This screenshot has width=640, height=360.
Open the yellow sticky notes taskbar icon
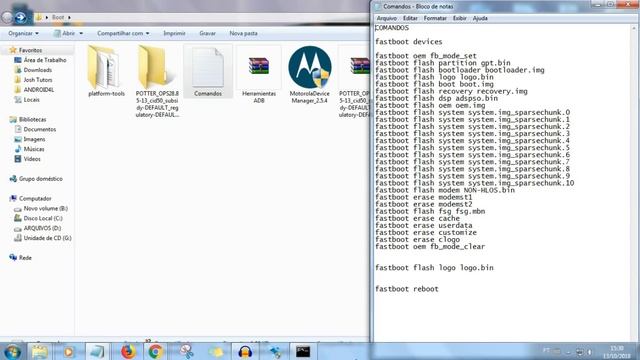pos(216,352)
